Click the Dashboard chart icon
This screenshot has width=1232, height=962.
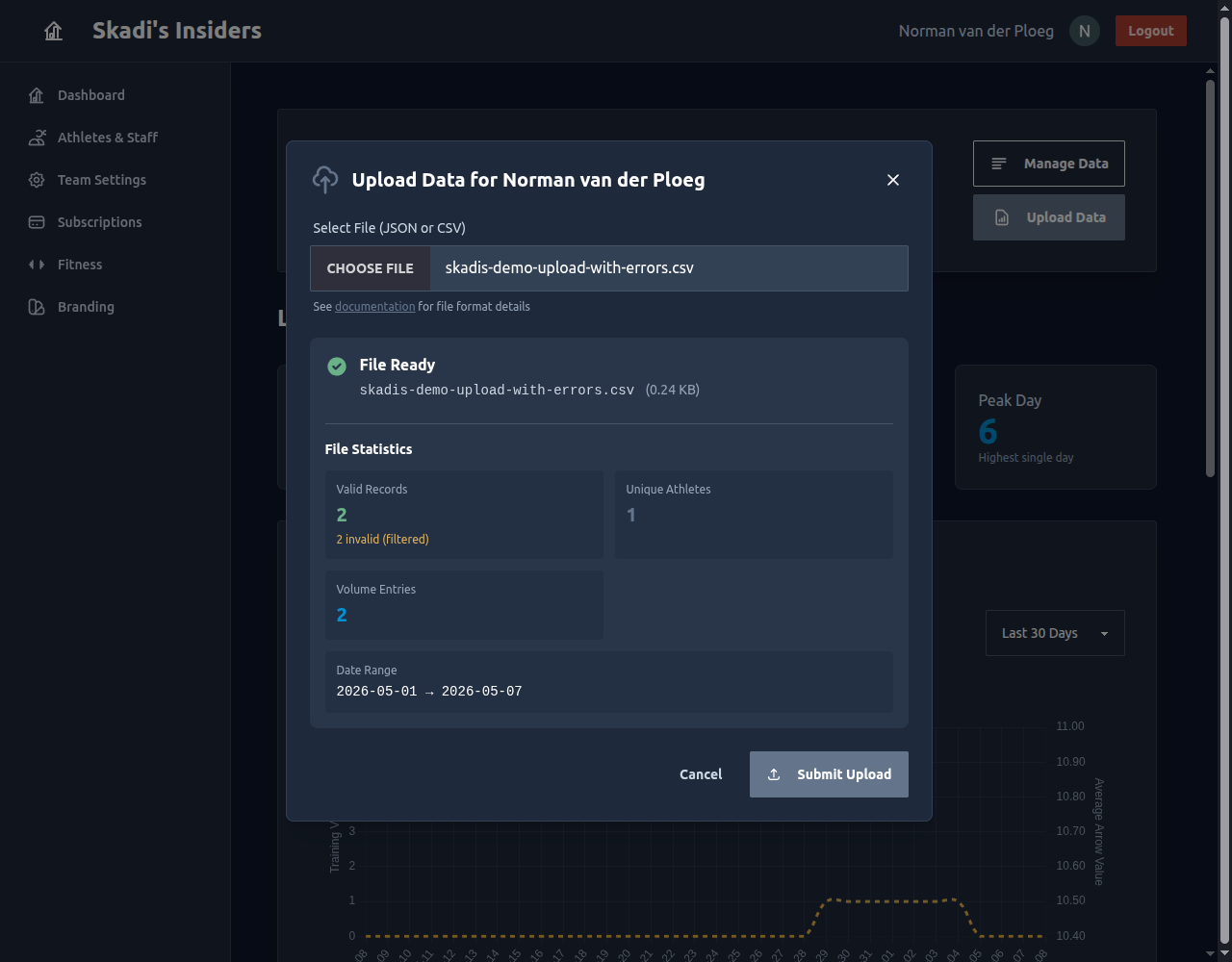(37, 95)
